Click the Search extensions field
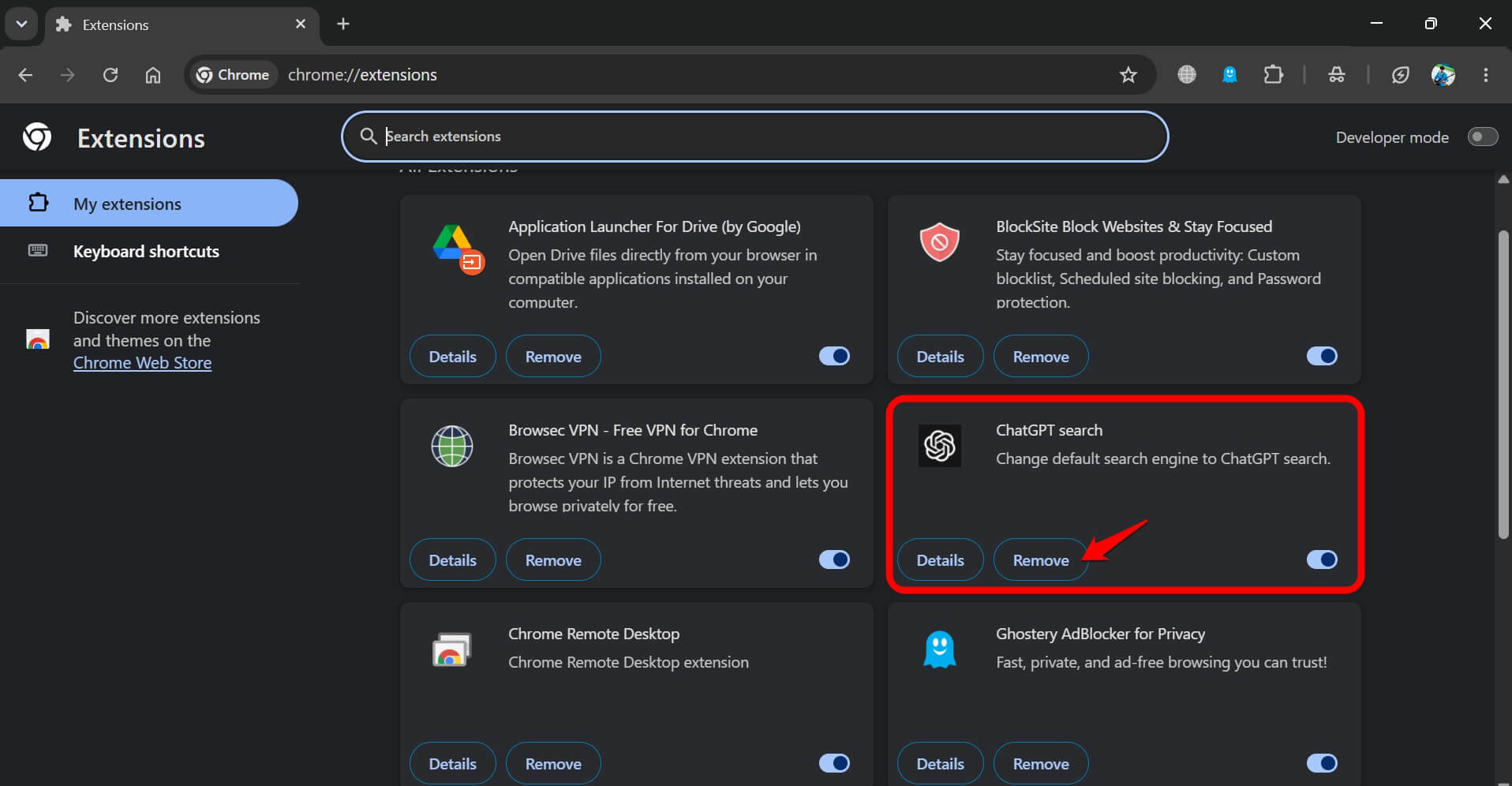 tap(754, 137)
